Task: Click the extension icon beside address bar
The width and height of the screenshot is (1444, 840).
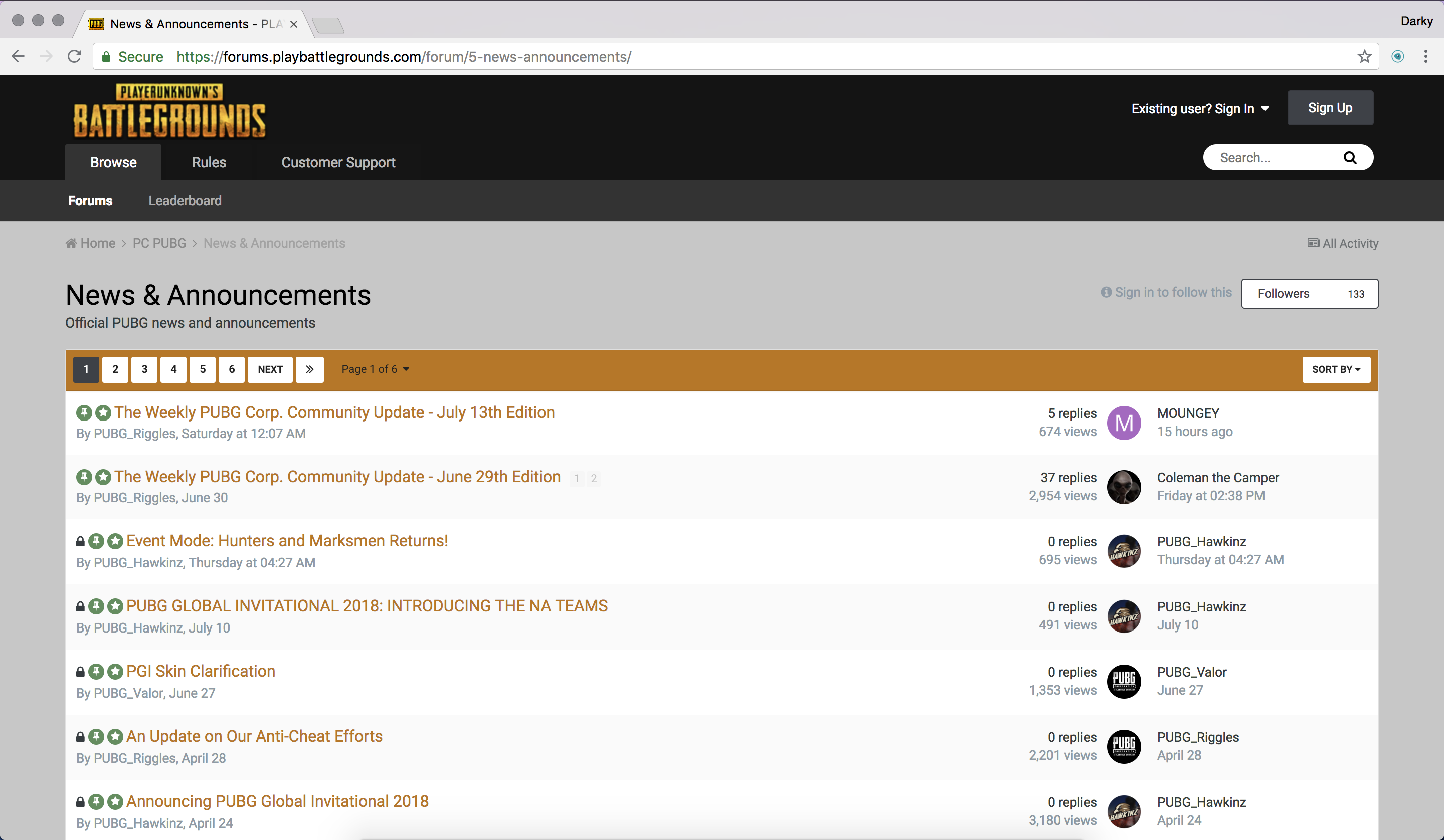Action: pos(1397,56)
